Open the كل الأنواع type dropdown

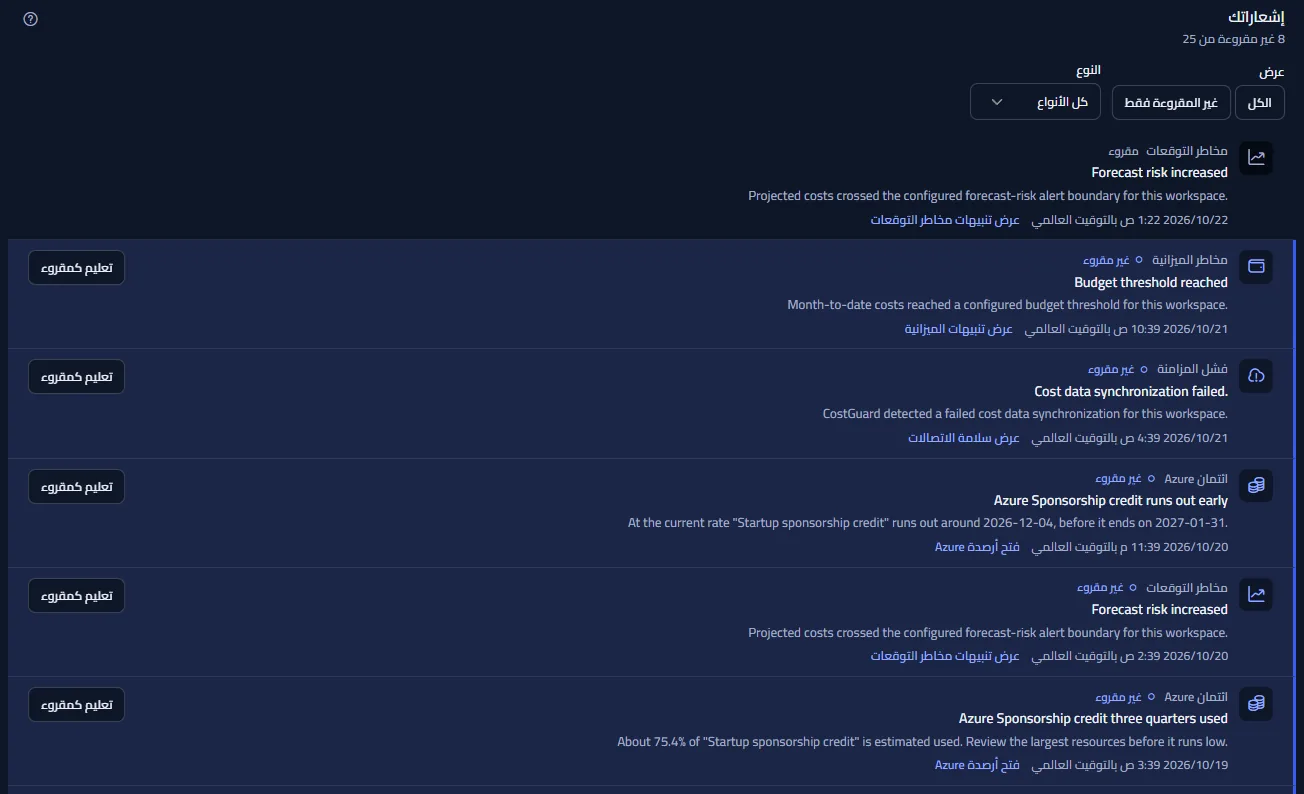click(x=1035, y=102)
